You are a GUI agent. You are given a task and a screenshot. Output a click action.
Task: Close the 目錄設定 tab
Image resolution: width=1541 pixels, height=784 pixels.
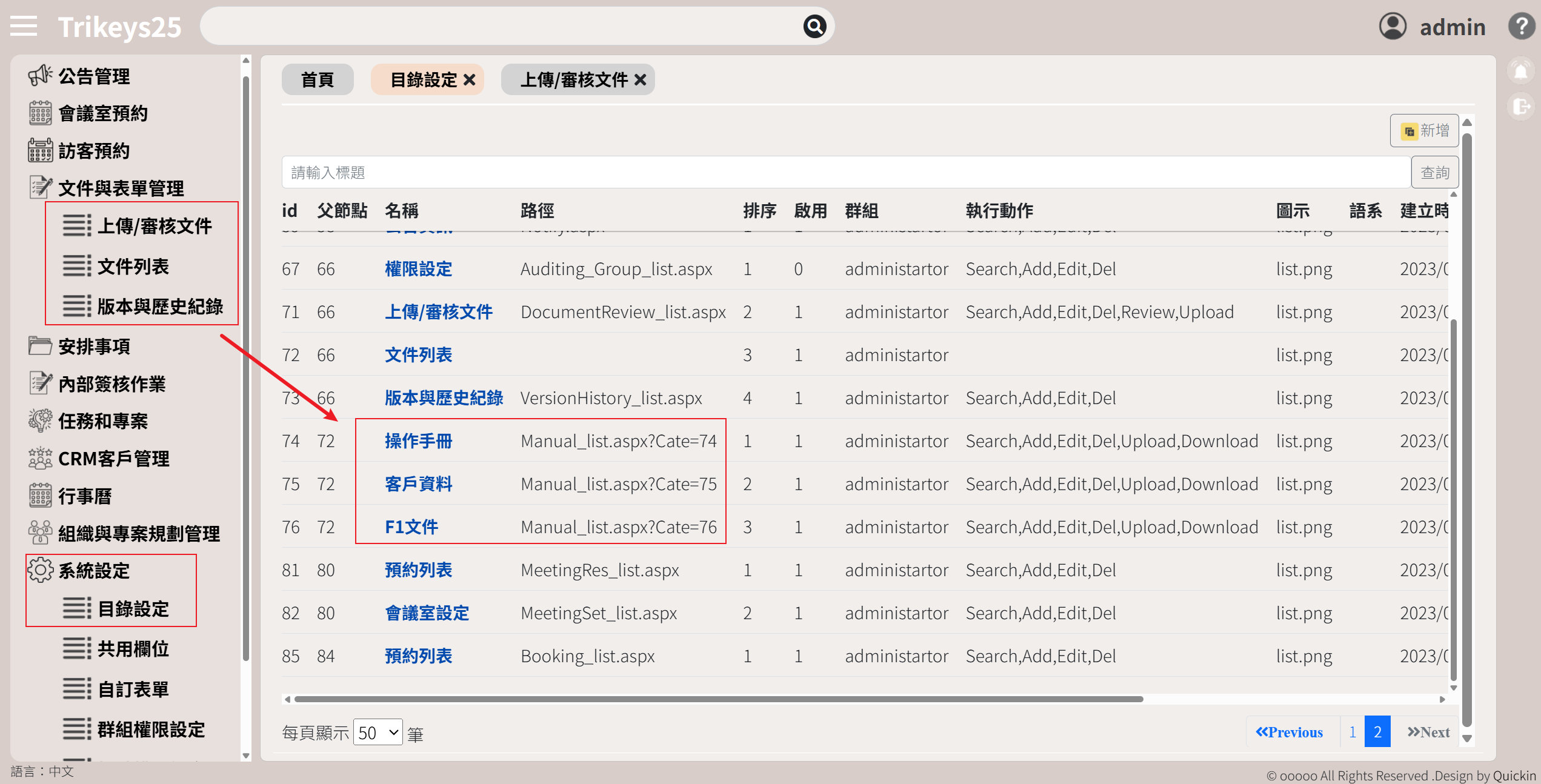tap(470, 80)
